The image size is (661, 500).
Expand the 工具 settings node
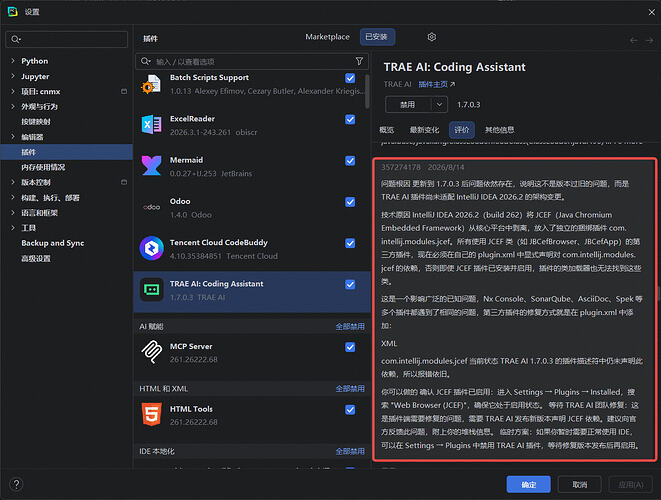point(13,228)
